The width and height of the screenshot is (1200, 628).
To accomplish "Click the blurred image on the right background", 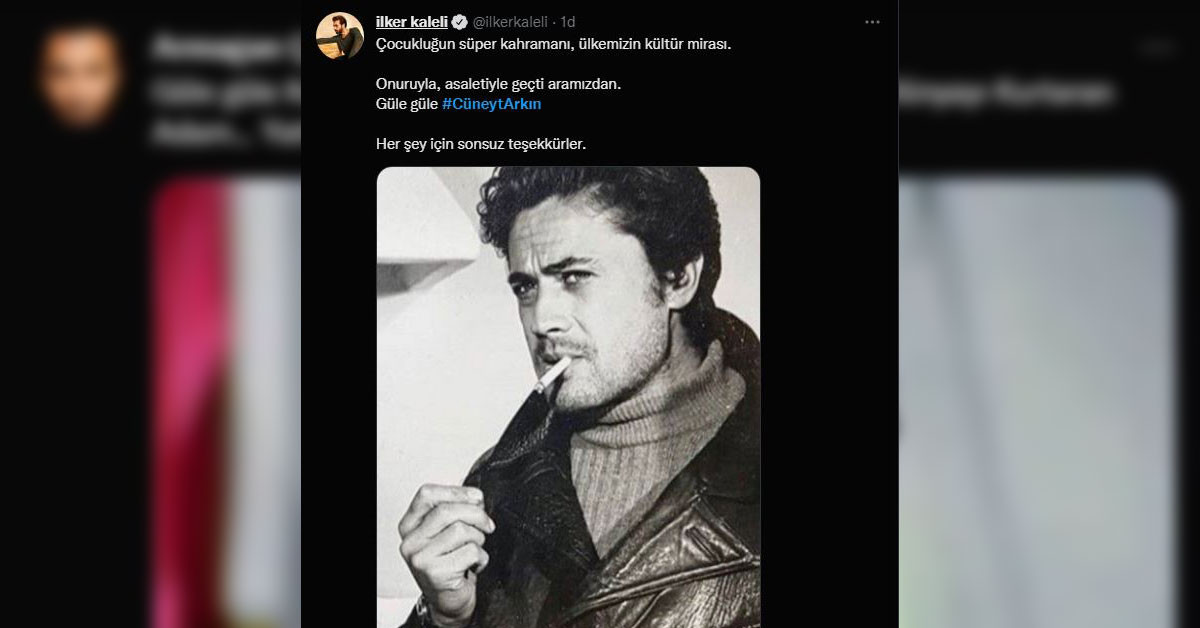I will (1040, 400).
